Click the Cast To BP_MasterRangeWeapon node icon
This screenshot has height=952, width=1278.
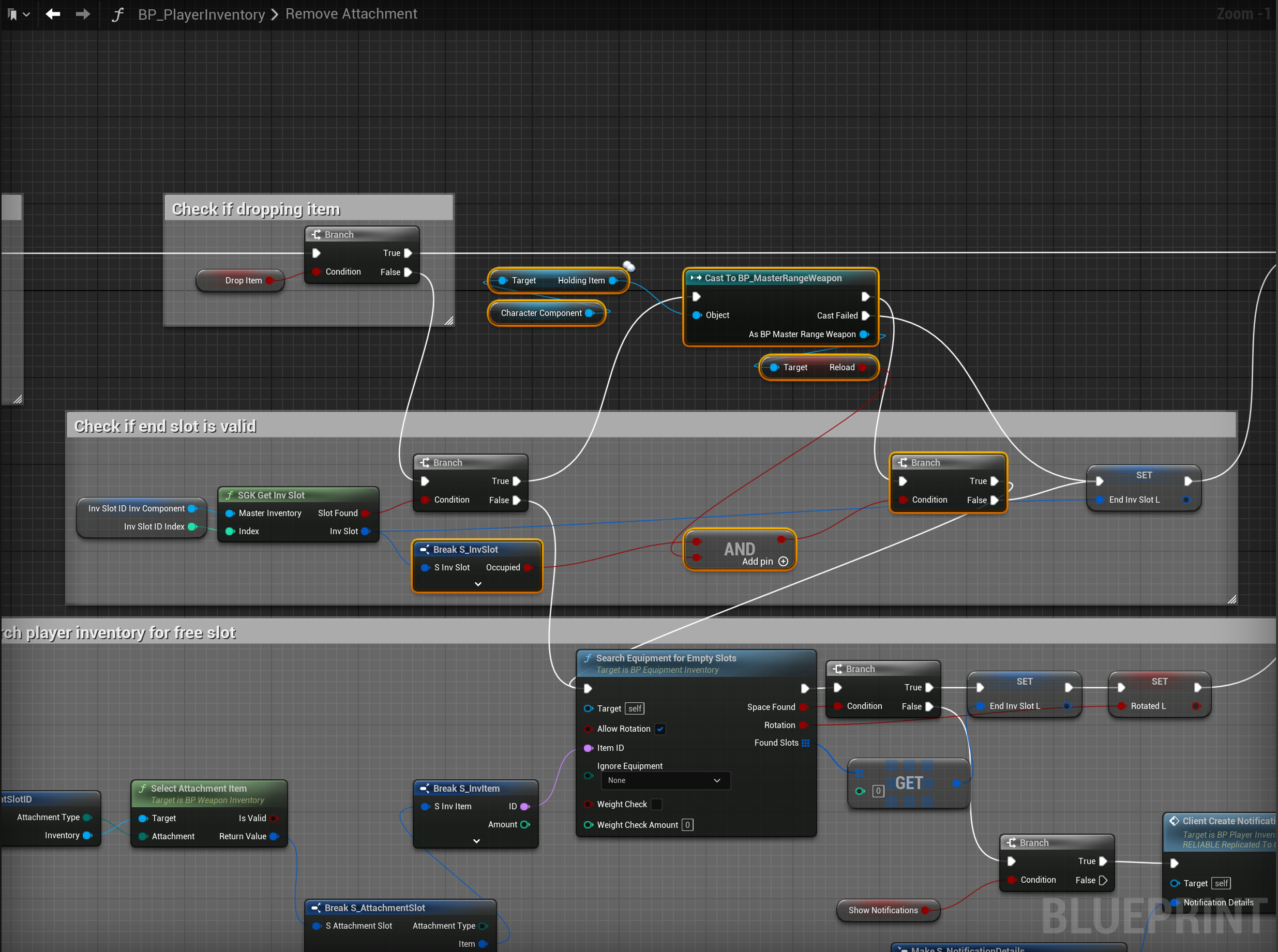pyautogui.click(x=696, y=278)
